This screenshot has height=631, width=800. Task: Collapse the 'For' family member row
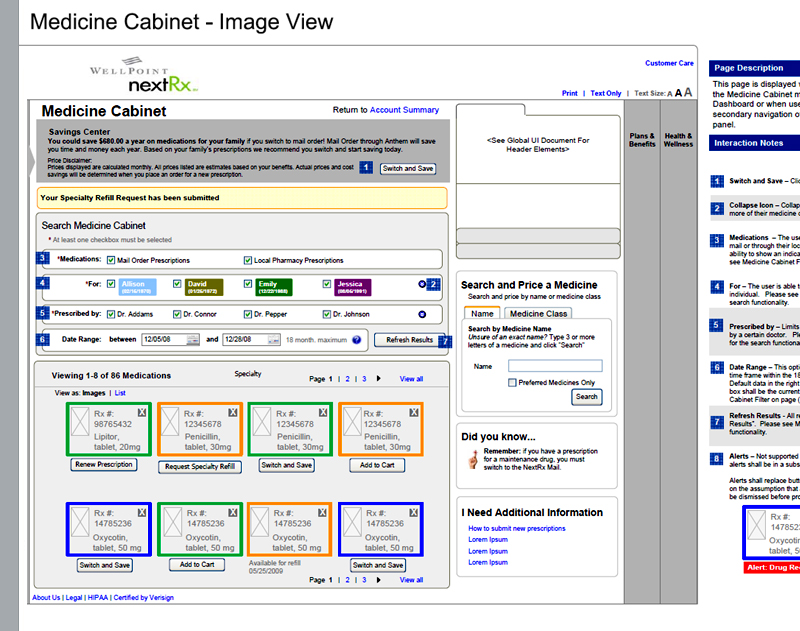422,284
